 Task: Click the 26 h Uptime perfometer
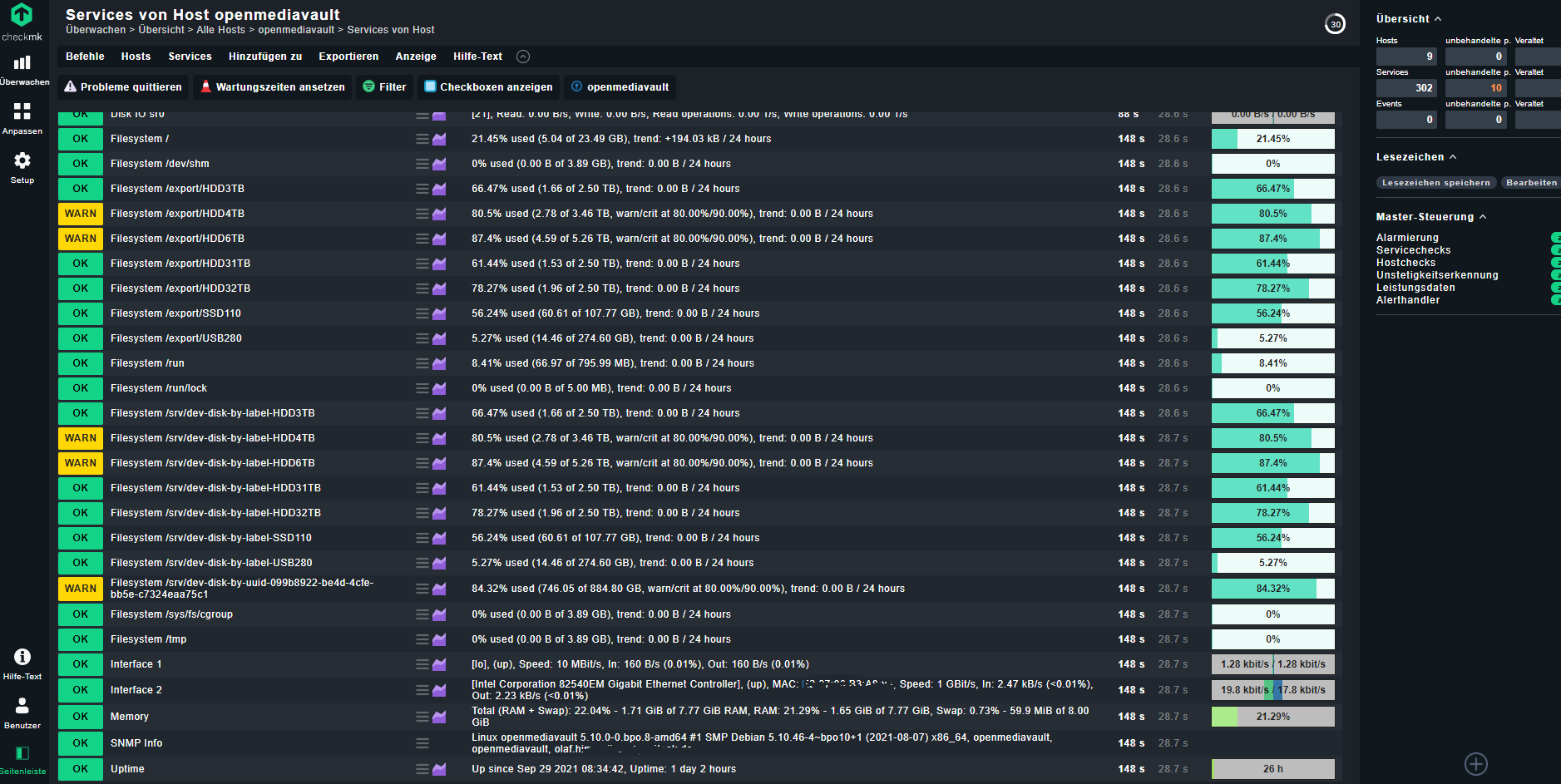pyautogui.click(x=1272, y=769)
